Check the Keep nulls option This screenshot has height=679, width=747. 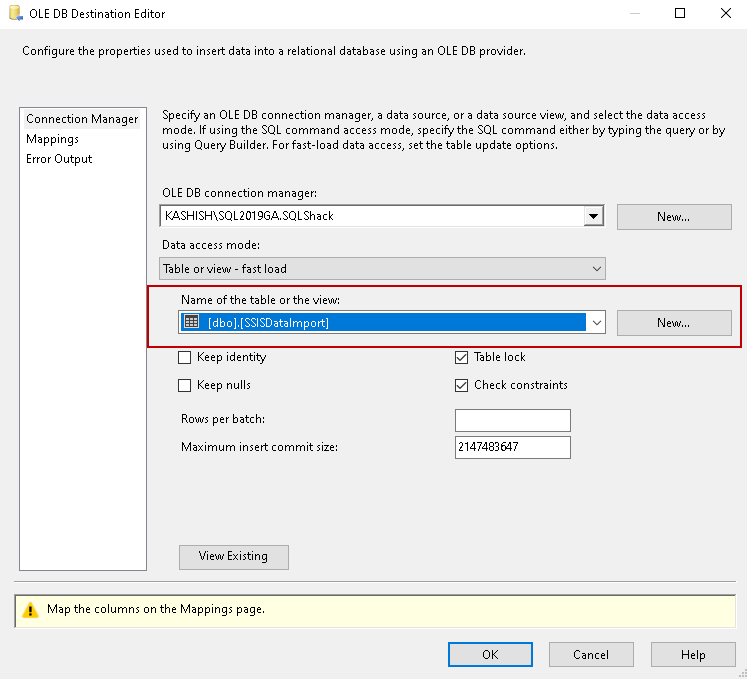(x=184, y=385)
